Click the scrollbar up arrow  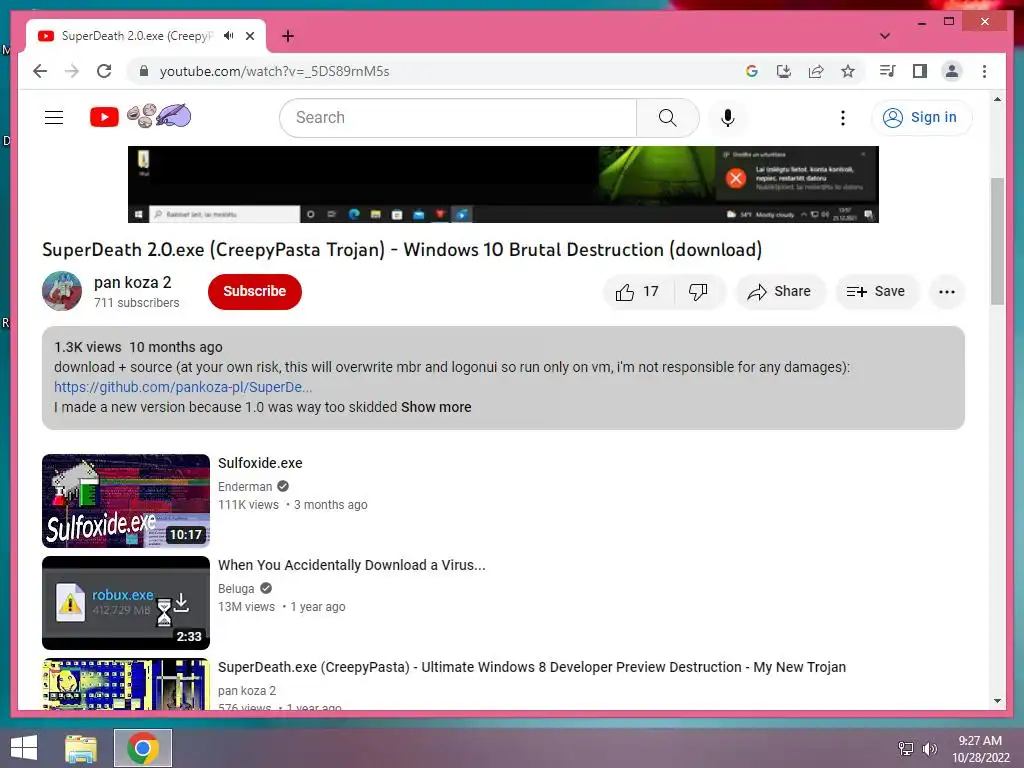(997, 99)
